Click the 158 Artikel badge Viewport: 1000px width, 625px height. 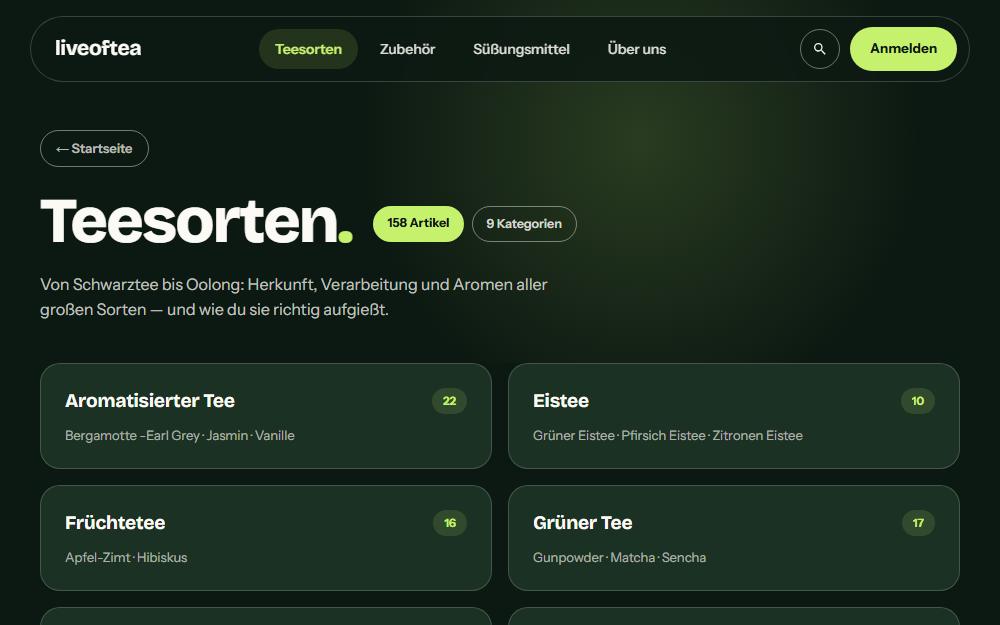tap(418, 223)
